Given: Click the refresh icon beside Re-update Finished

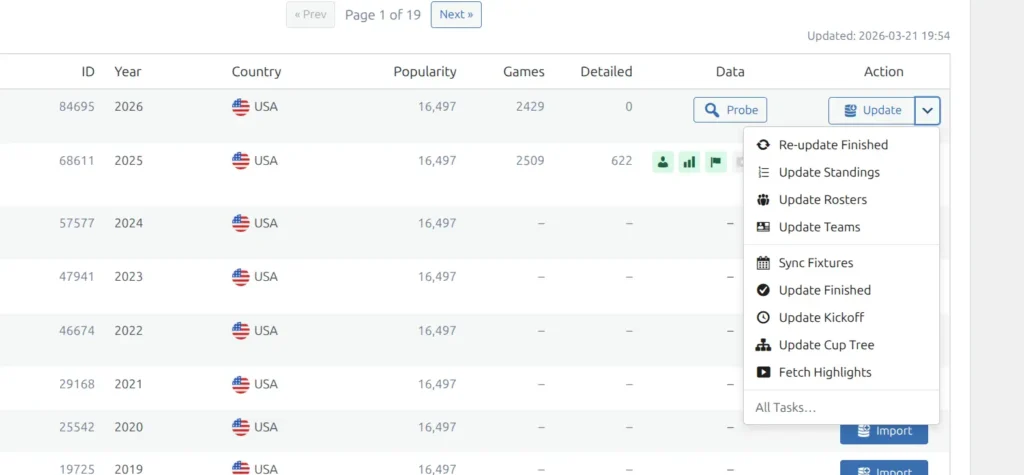Looking at the screenshot, I should point(763,145).
